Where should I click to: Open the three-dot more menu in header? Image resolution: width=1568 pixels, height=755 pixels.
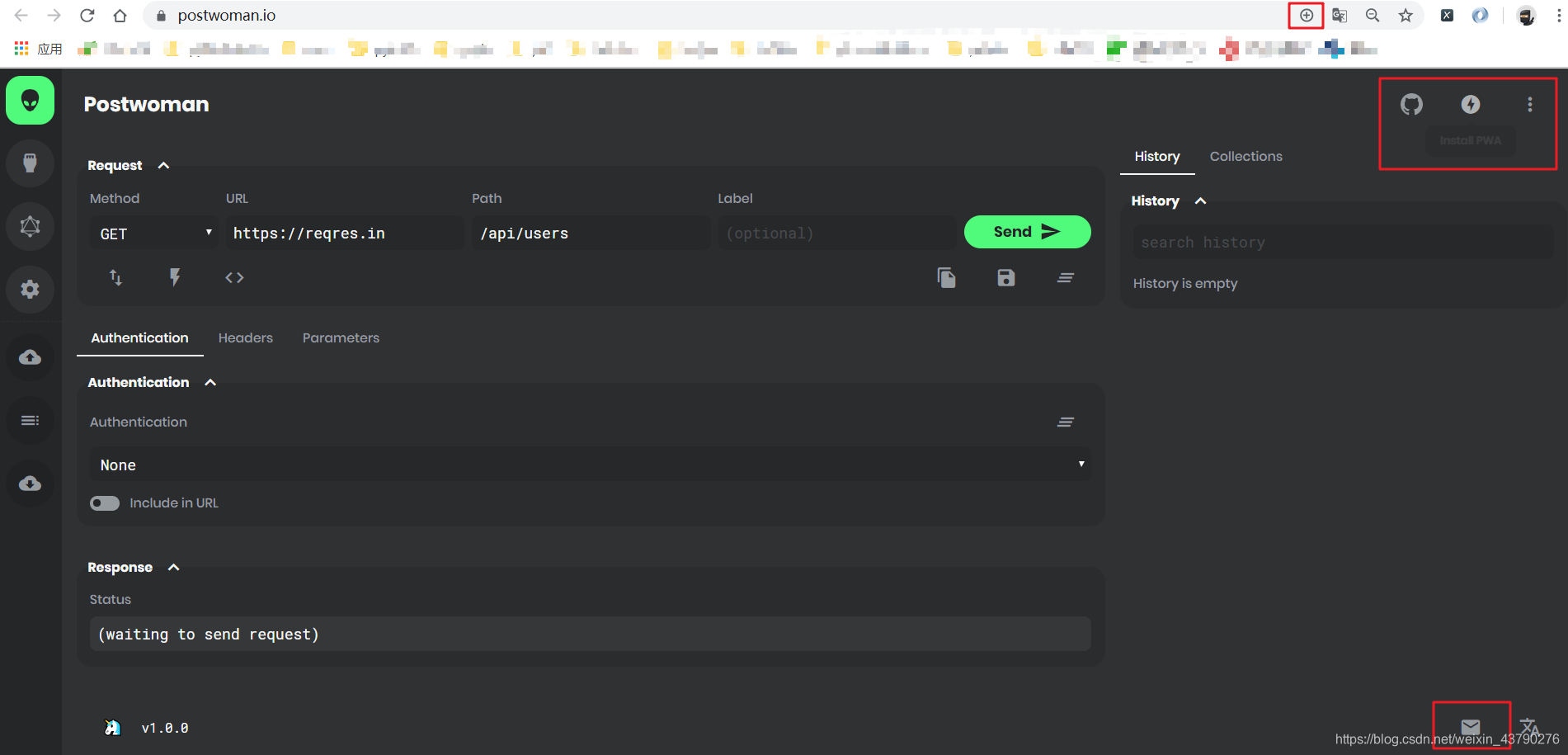(1530, 104)
